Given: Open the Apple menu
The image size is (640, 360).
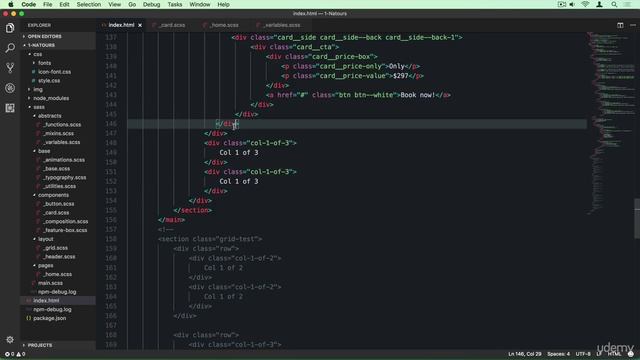Looking at the screenshot, I should click(11, 4).
